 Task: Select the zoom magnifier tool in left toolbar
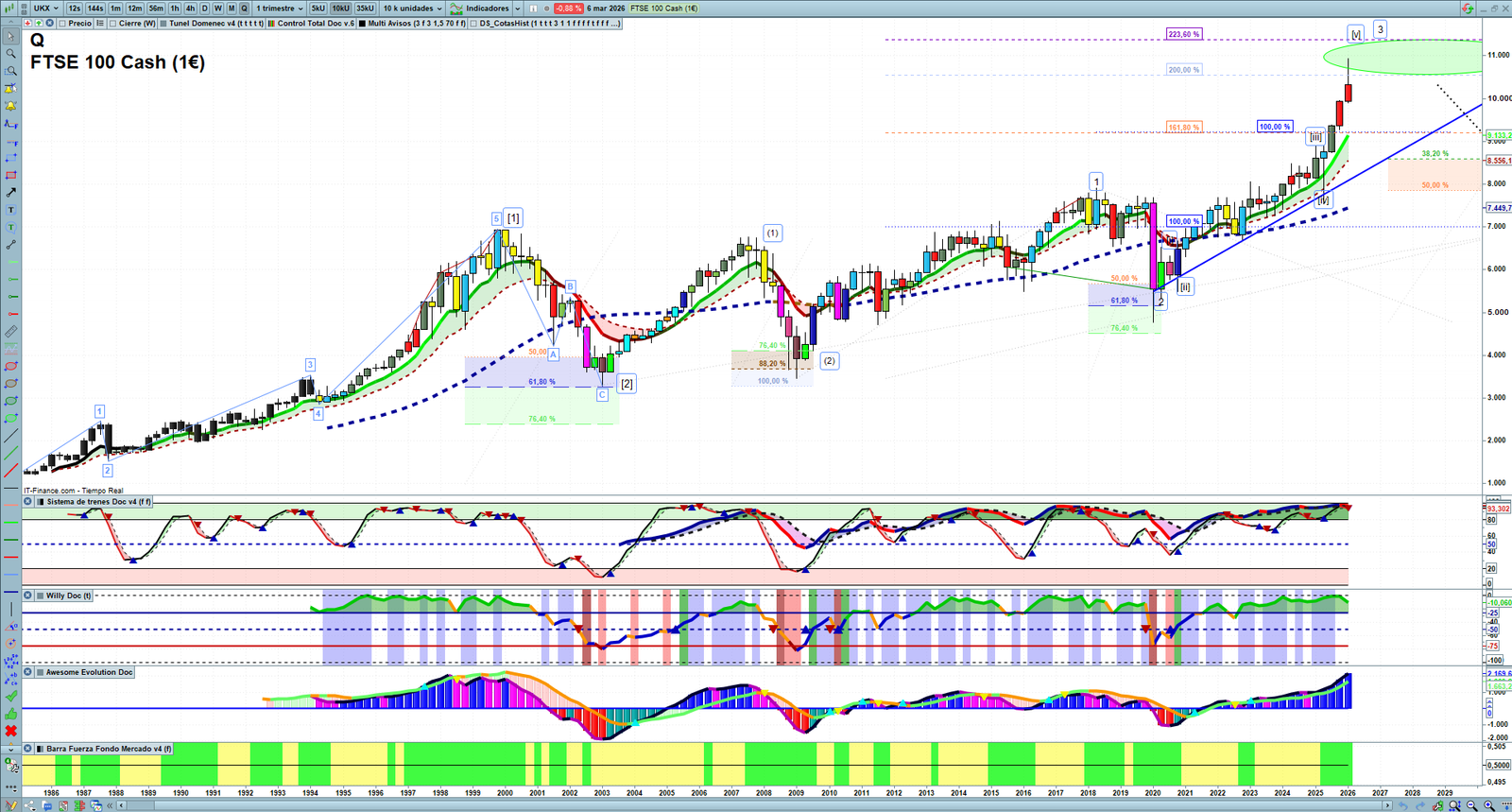(10, 54)
